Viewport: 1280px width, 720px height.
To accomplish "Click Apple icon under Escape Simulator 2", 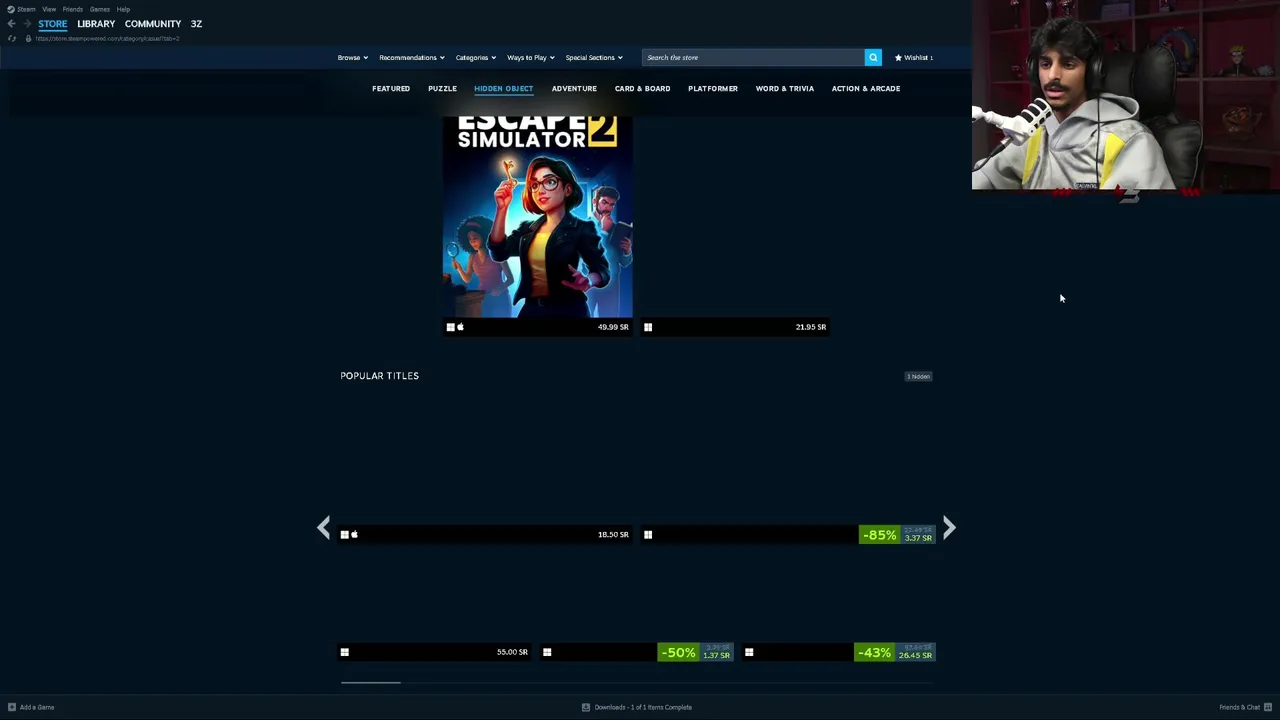I will coord(460,327).
